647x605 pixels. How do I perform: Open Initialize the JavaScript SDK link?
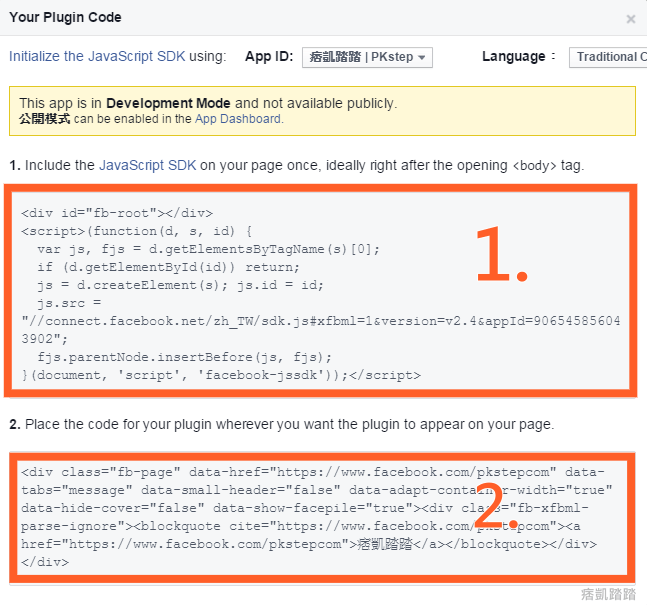click(x=97, y=56)
